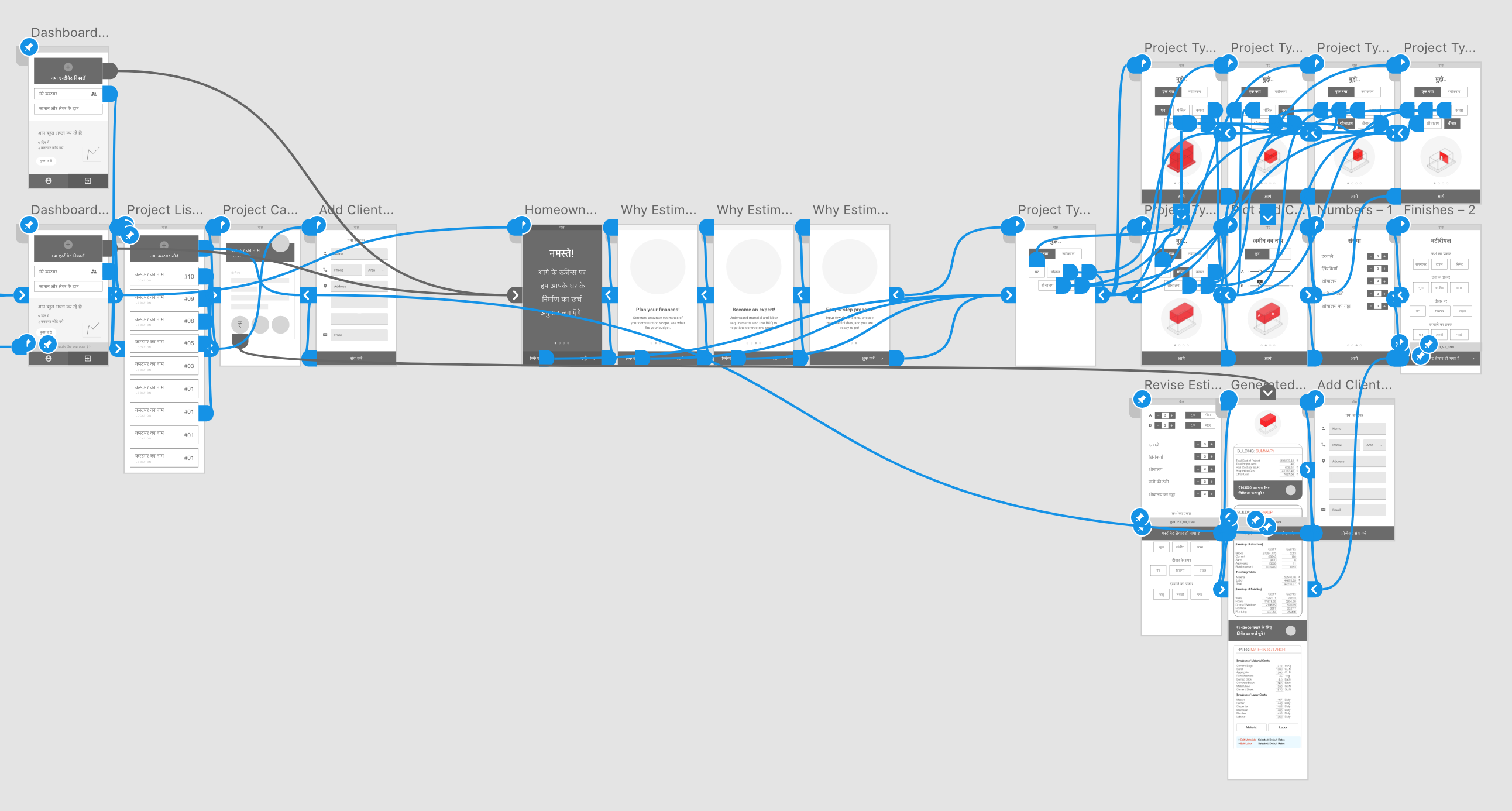
Task: Click dark gray arrow connector on Homeowner artboard
Action: [x=515, y=294]
